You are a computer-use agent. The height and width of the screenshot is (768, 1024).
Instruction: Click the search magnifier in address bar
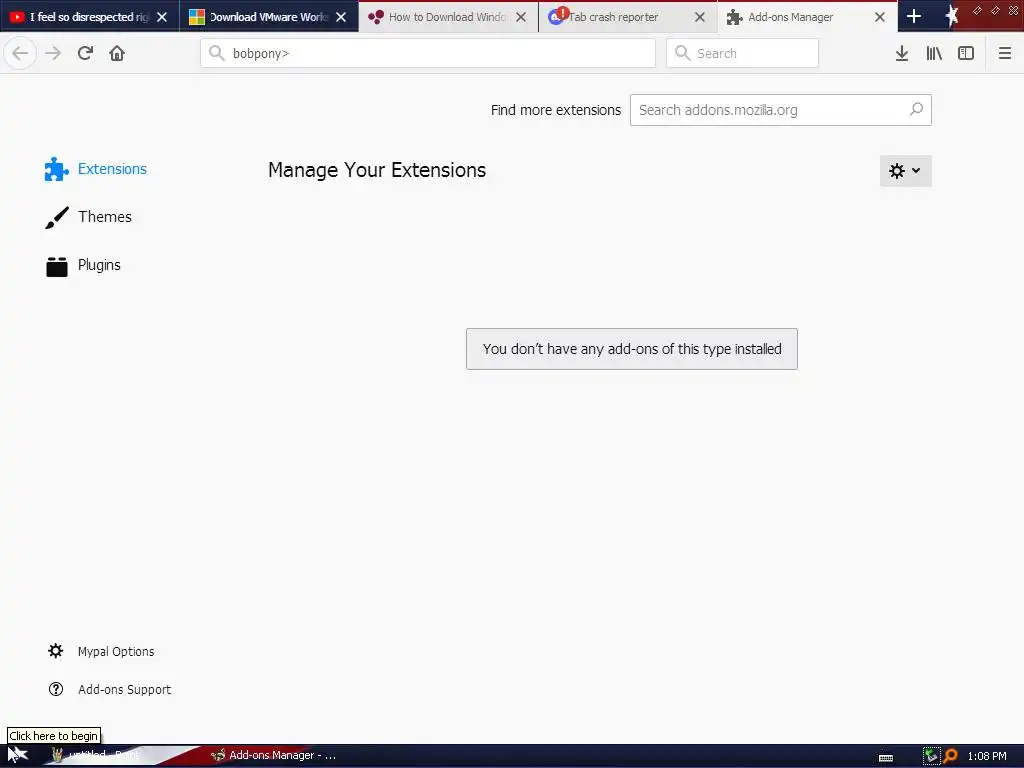pyautogui.click(x=217, y=53)
